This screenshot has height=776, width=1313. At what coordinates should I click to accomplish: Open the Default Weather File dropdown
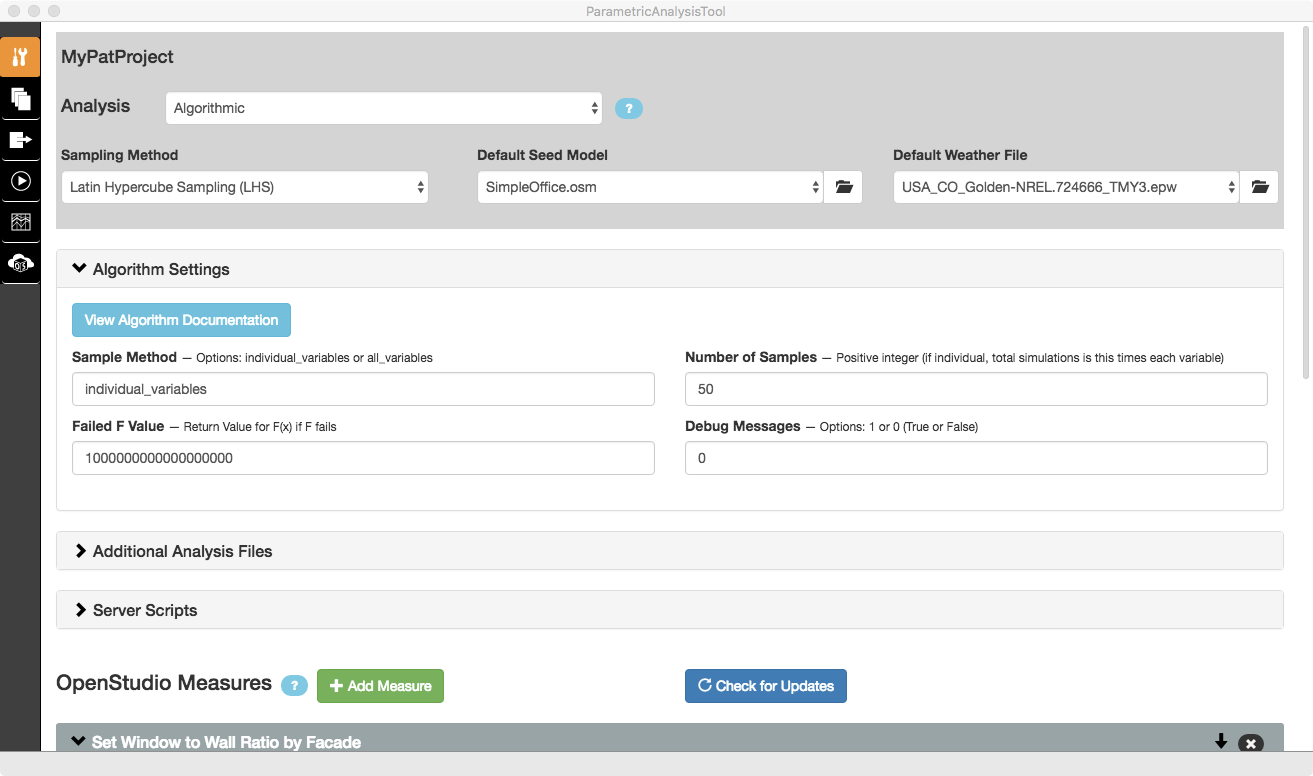coord(1065,187)
